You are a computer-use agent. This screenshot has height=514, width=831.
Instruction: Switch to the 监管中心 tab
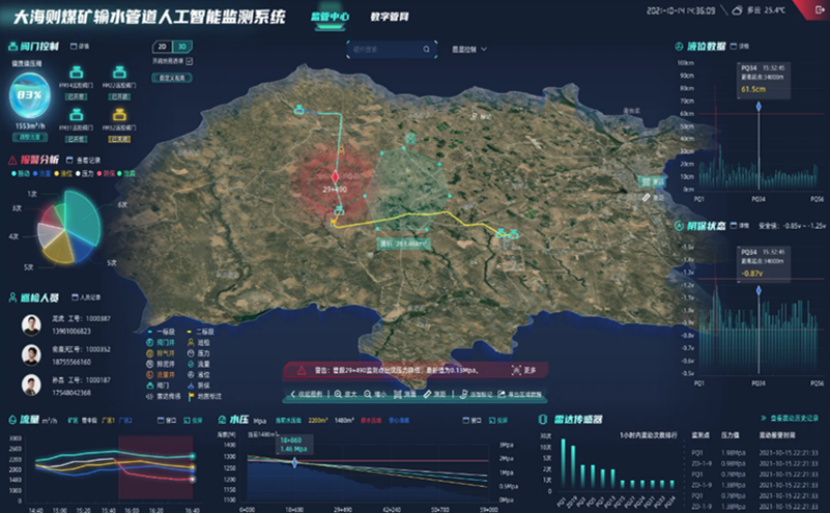tap(330, 17)
